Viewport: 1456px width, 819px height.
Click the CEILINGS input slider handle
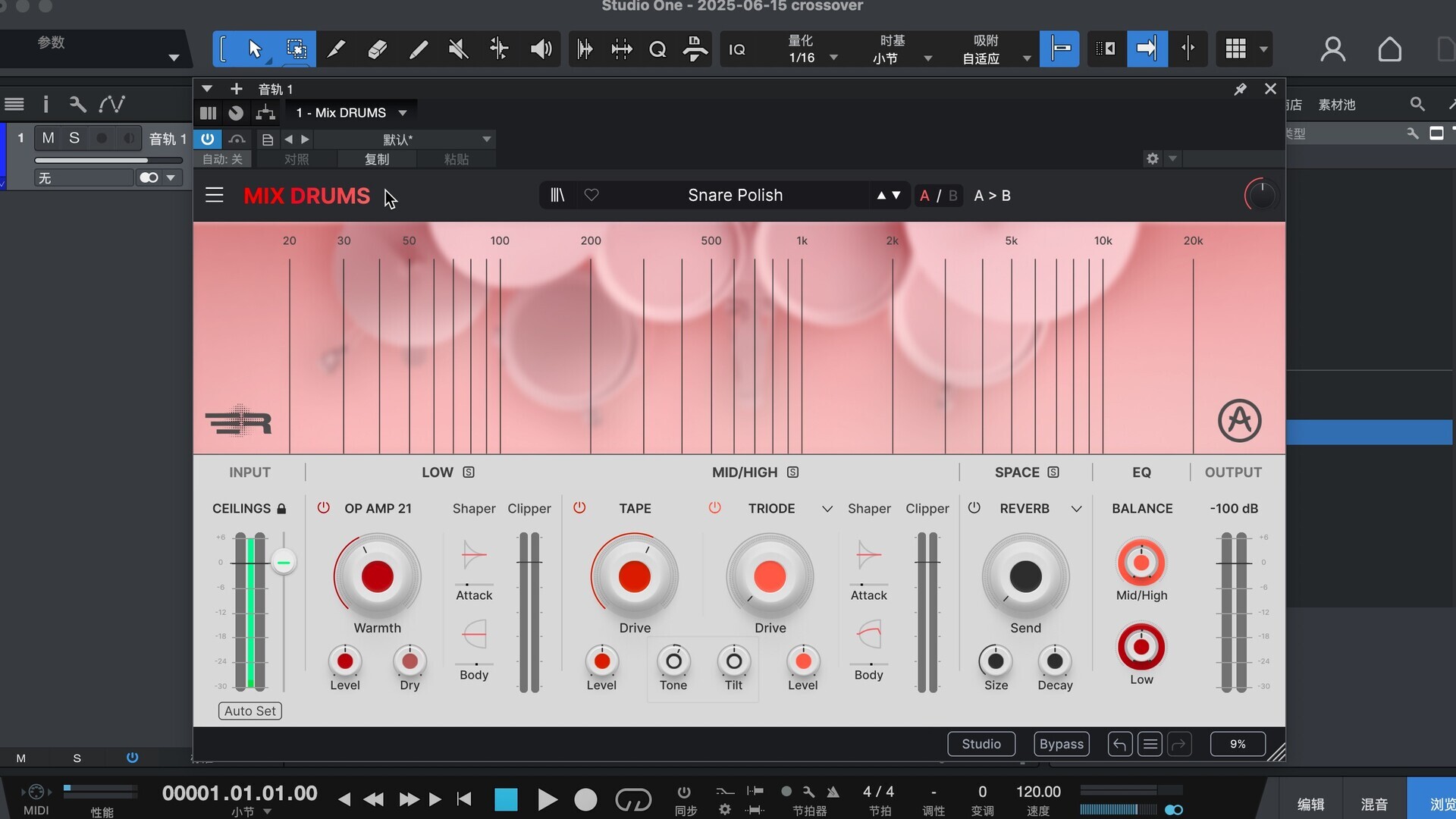(284, 562)
